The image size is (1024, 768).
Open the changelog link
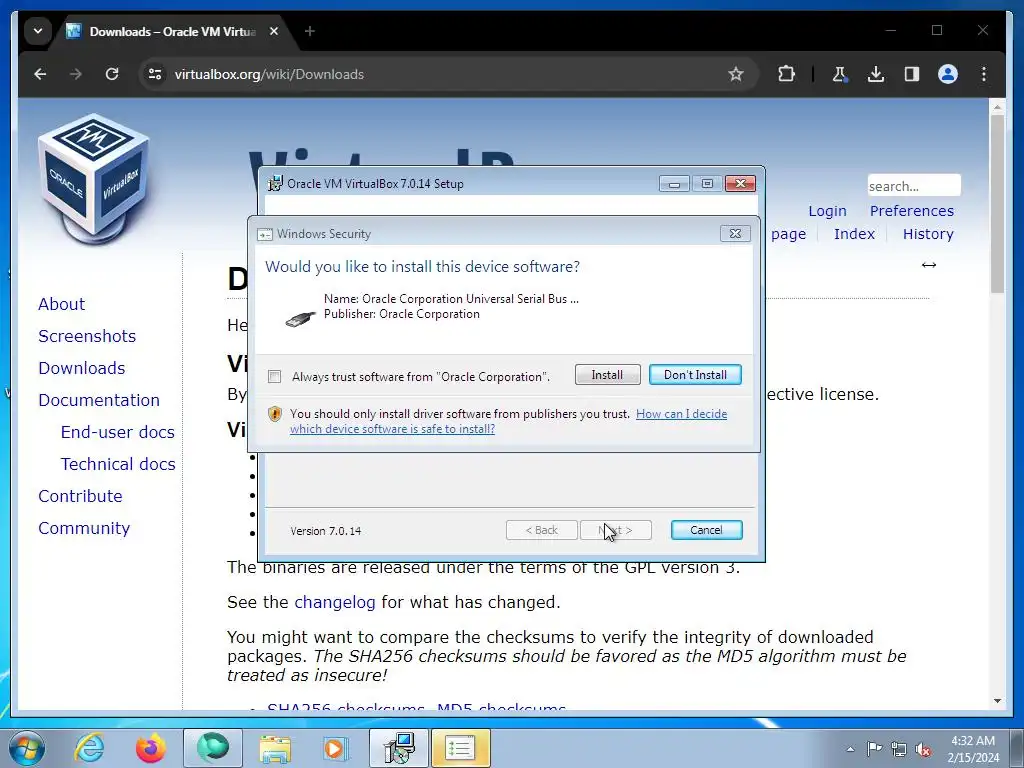pos(334,602)
